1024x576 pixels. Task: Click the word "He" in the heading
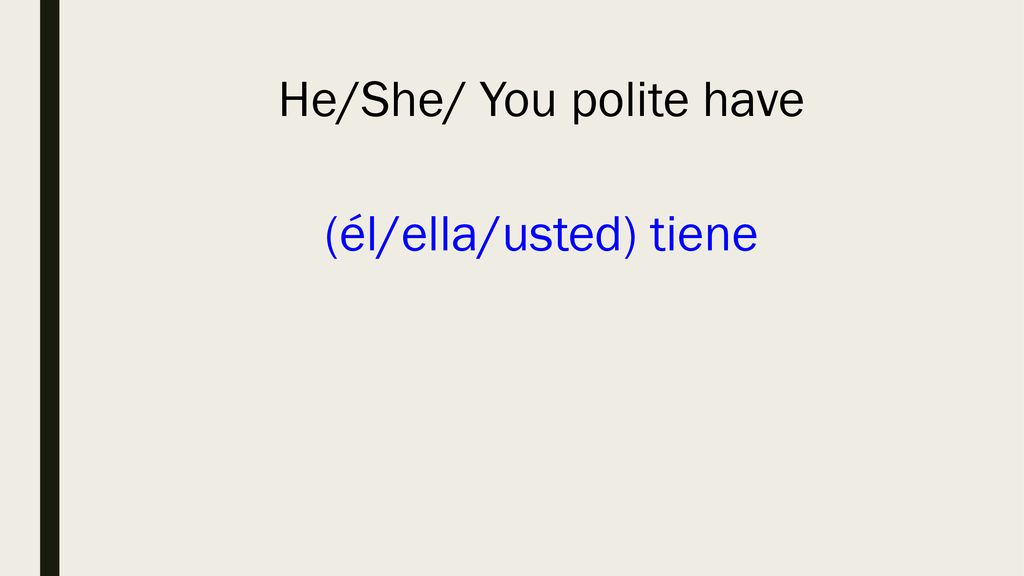tap(307, 100)
